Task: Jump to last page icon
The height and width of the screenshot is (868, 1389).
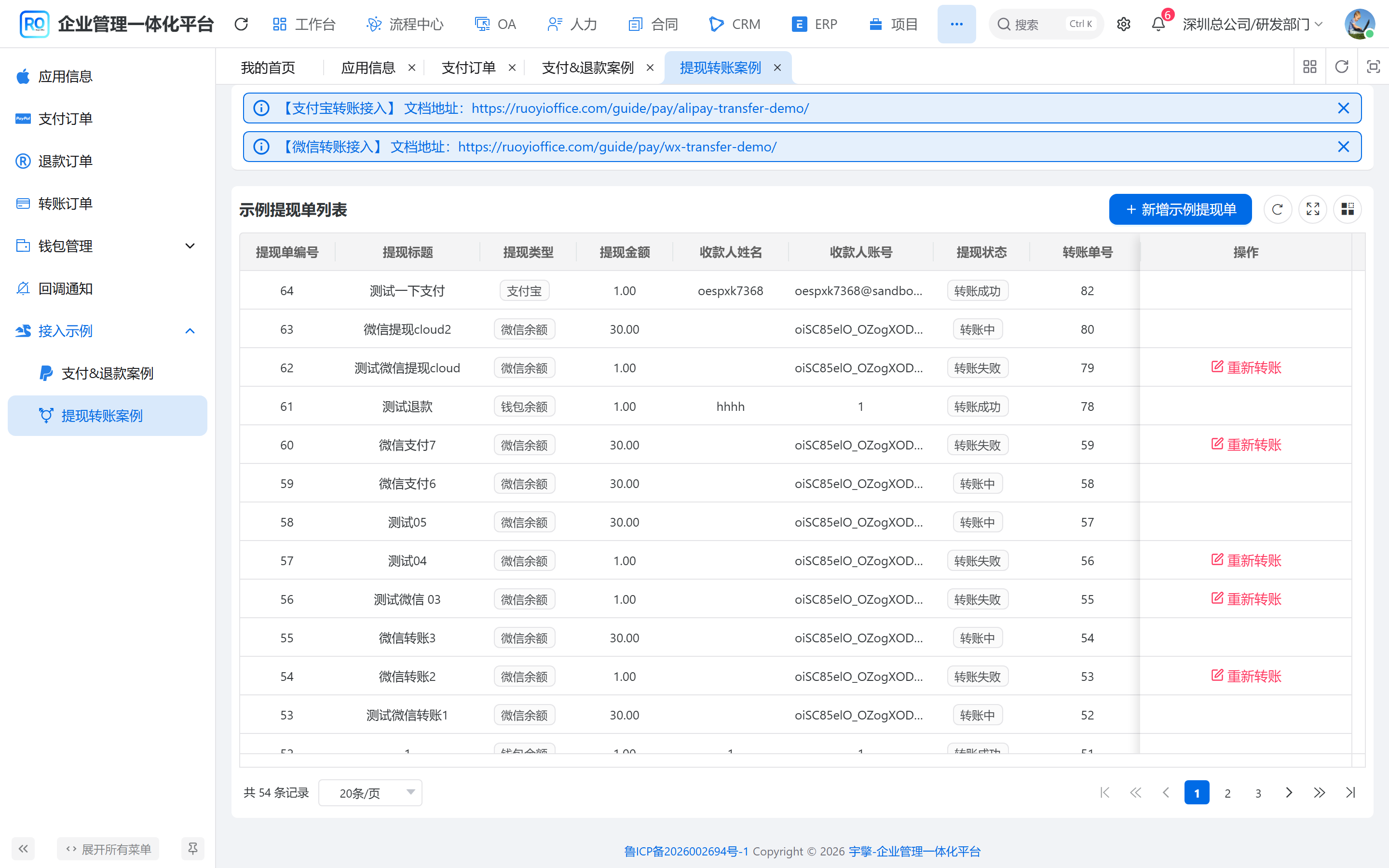Action: pyautogui.click(x=1350, y=793)
